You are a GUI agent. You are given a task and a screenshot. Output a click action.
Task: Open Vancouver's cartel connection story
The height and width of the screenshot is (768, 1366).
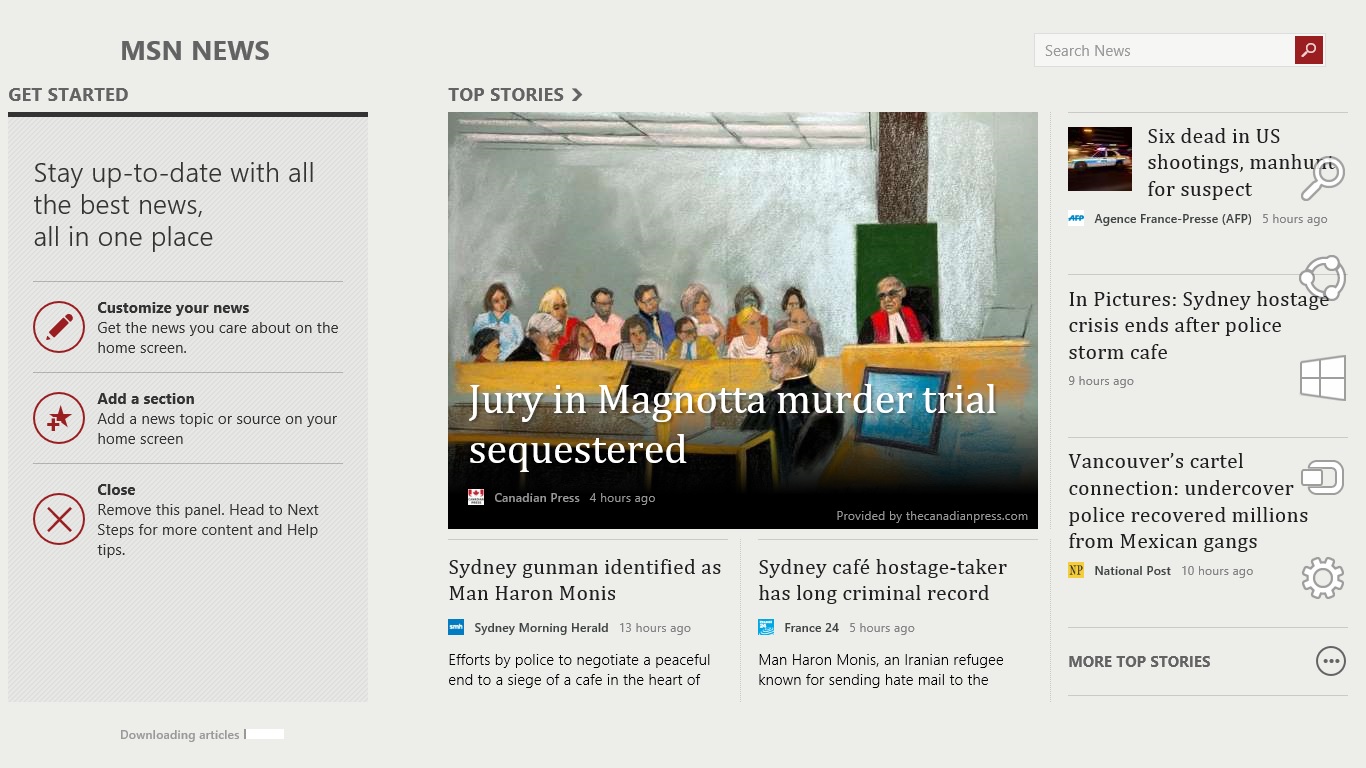point(1188,501)
